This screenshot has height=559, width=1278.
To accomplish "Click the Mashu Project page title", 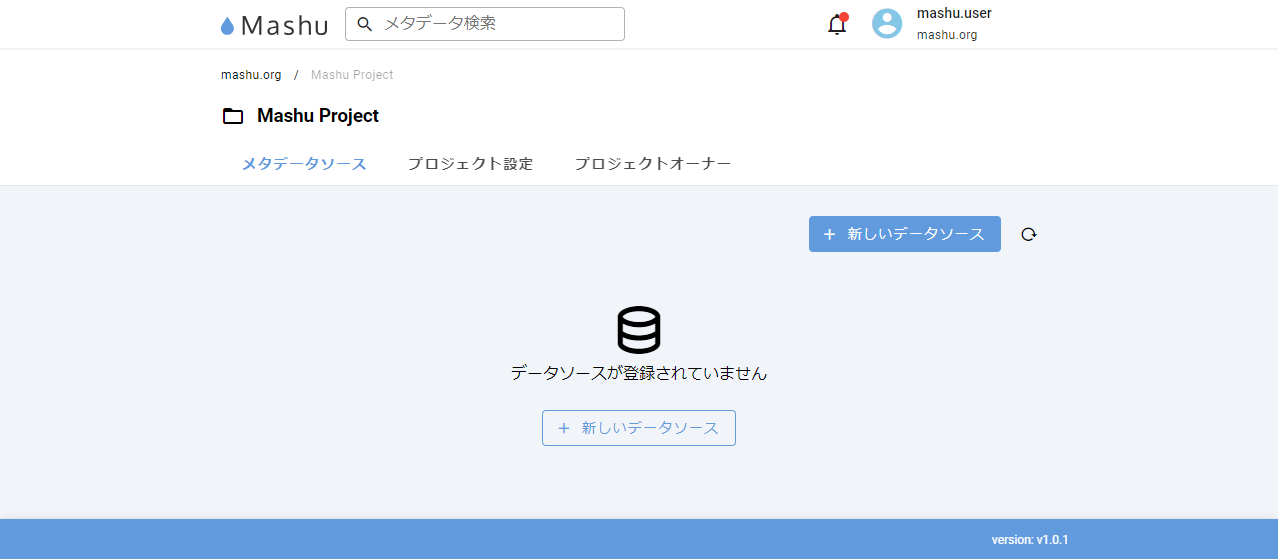I will pyautogui.click(x=318, y=116).
